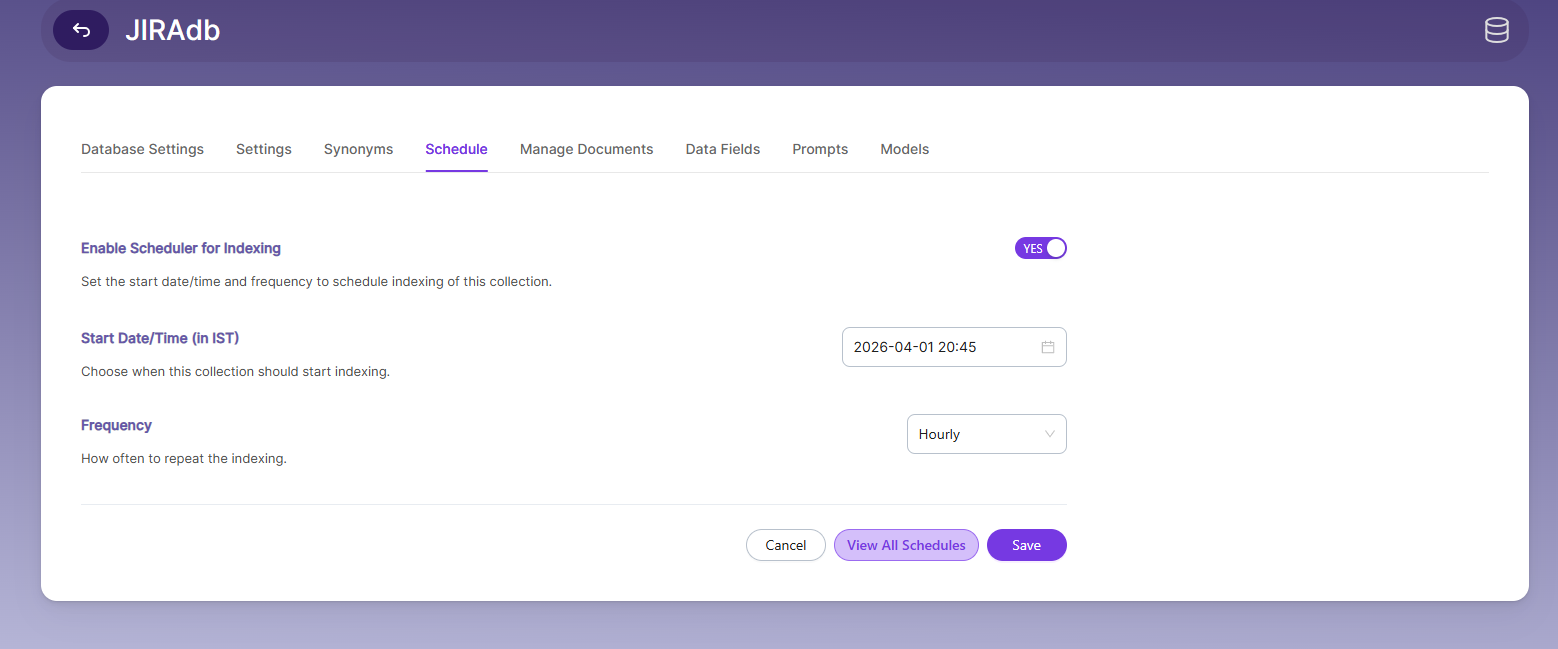Open the Settings tab
This screenshot has height=649, width=1558.
pyautogui.click(x=264, y=149)
